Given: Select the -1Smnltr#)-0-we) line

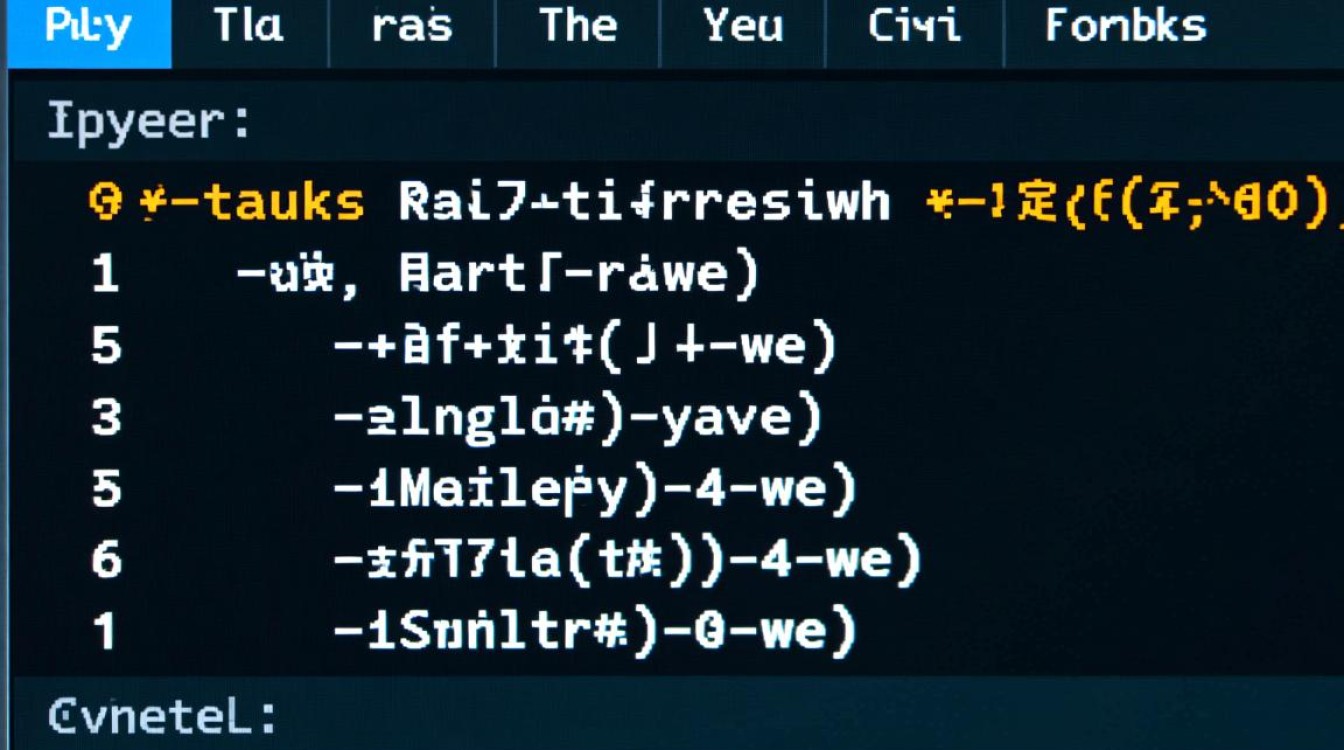Looking at the screenshot, I should point(594,632).
